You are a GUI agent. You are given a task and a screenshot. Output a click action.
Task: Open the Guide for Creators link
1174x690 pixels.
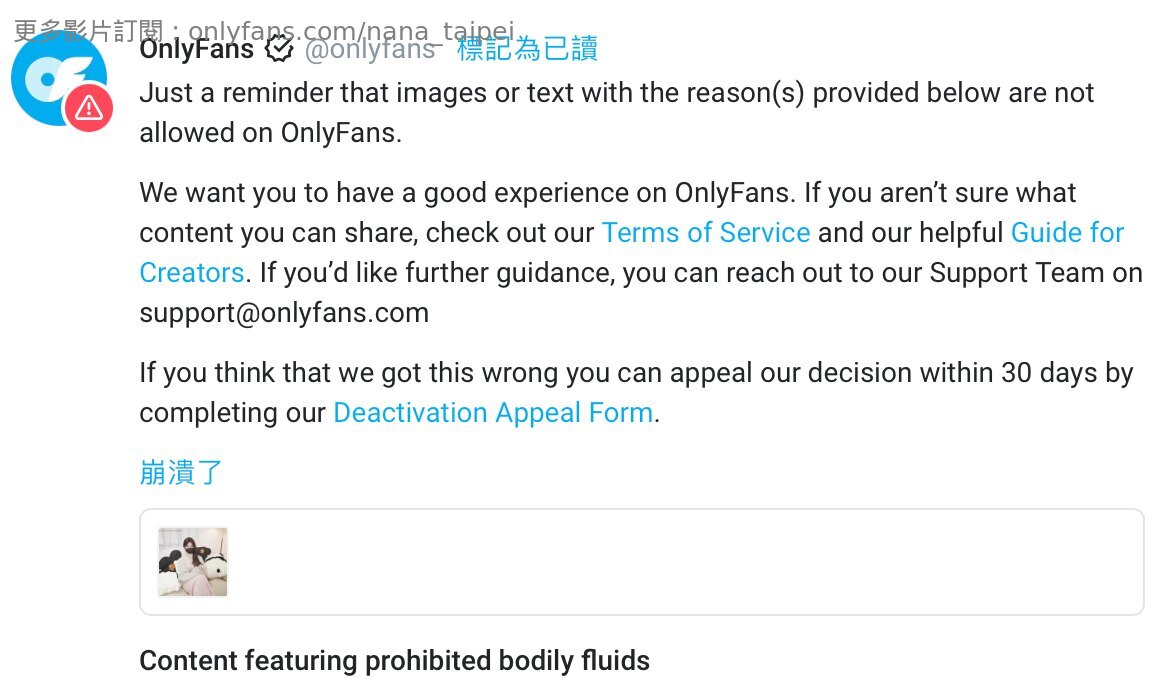point(1067,233)
